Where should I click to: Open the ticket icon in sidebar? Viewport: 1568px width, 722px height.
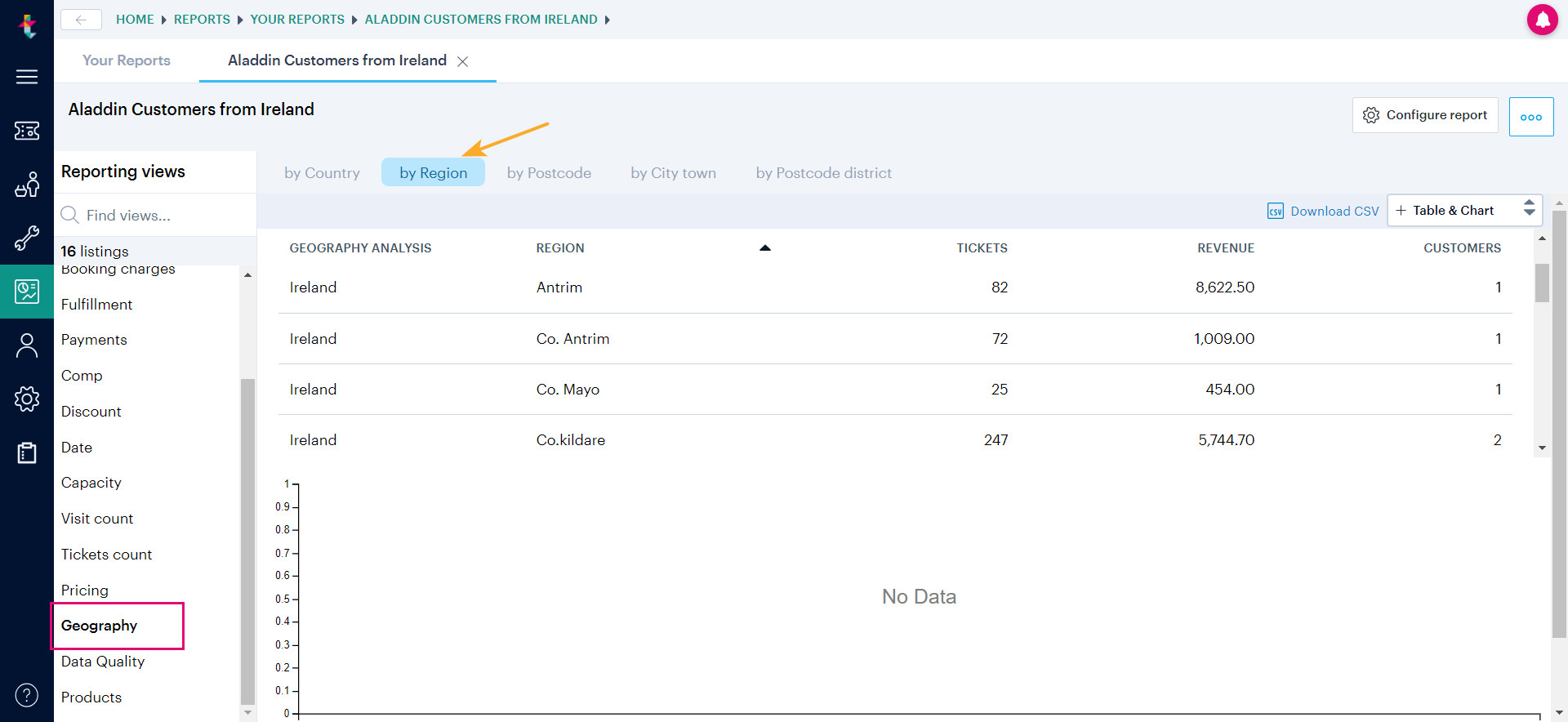[27, 131]
